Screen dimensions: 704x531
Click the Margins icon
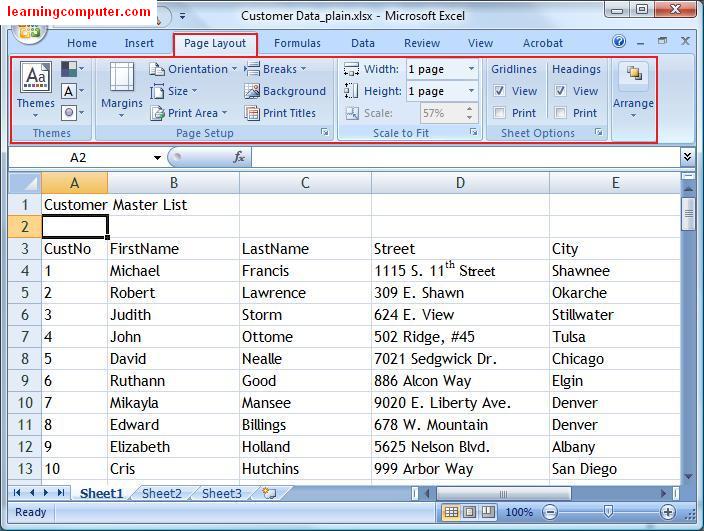tap(122, 86)
